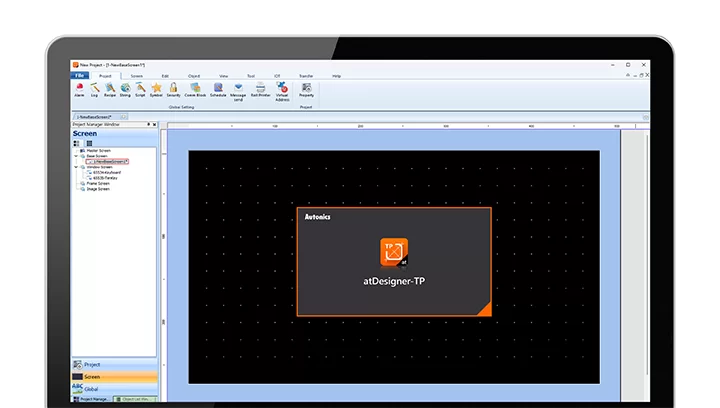Open the Message send setting
The image size is (720, 408).
pos(238,92)
